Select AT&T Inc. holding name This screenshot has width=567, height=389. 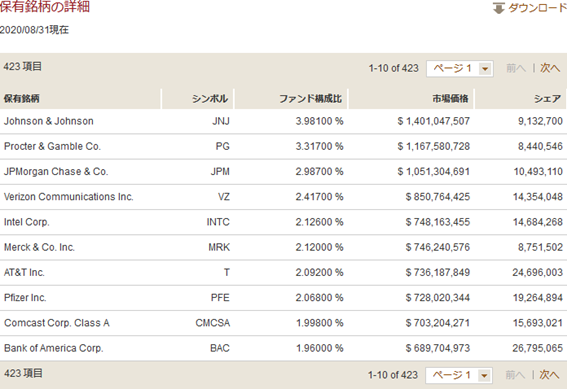pos(24,273)
